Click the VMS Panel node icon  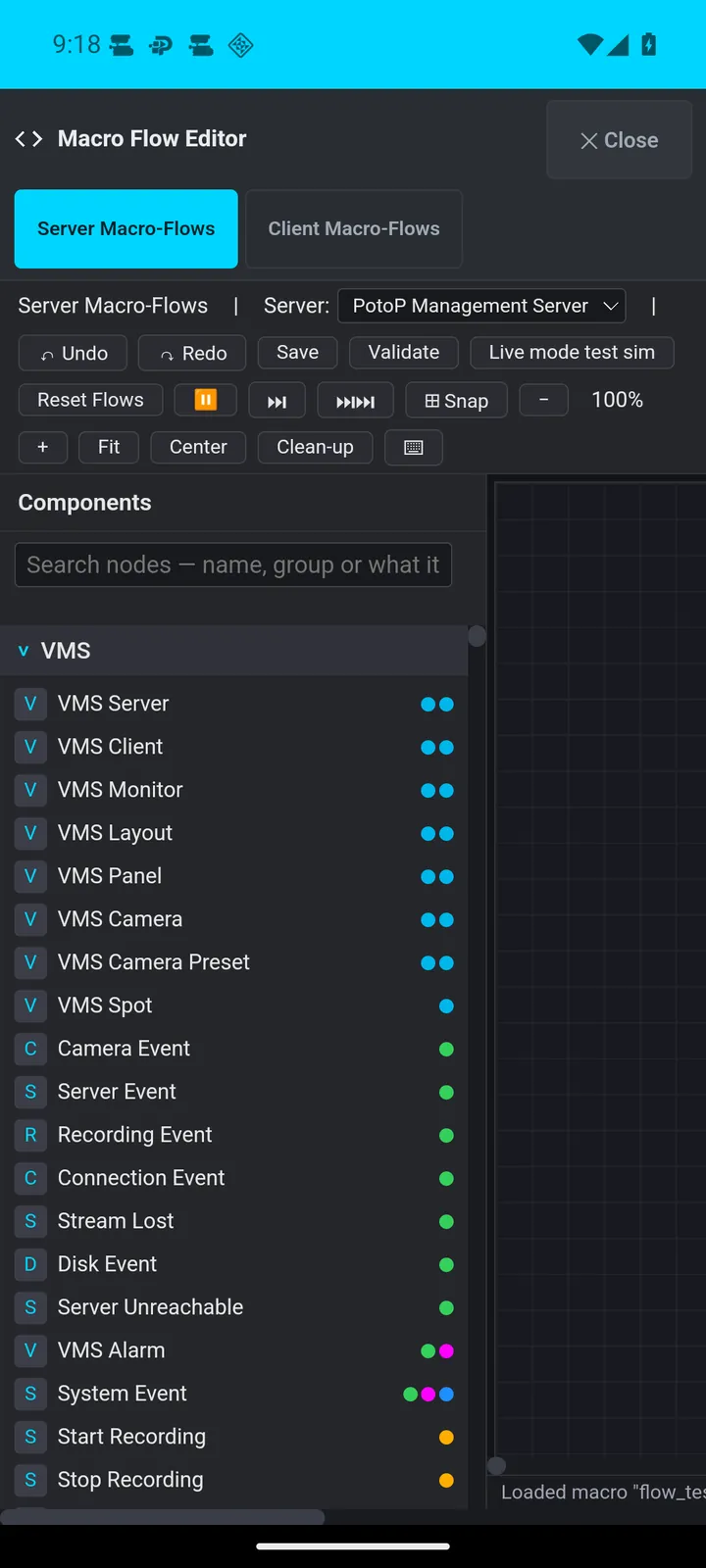30,876
